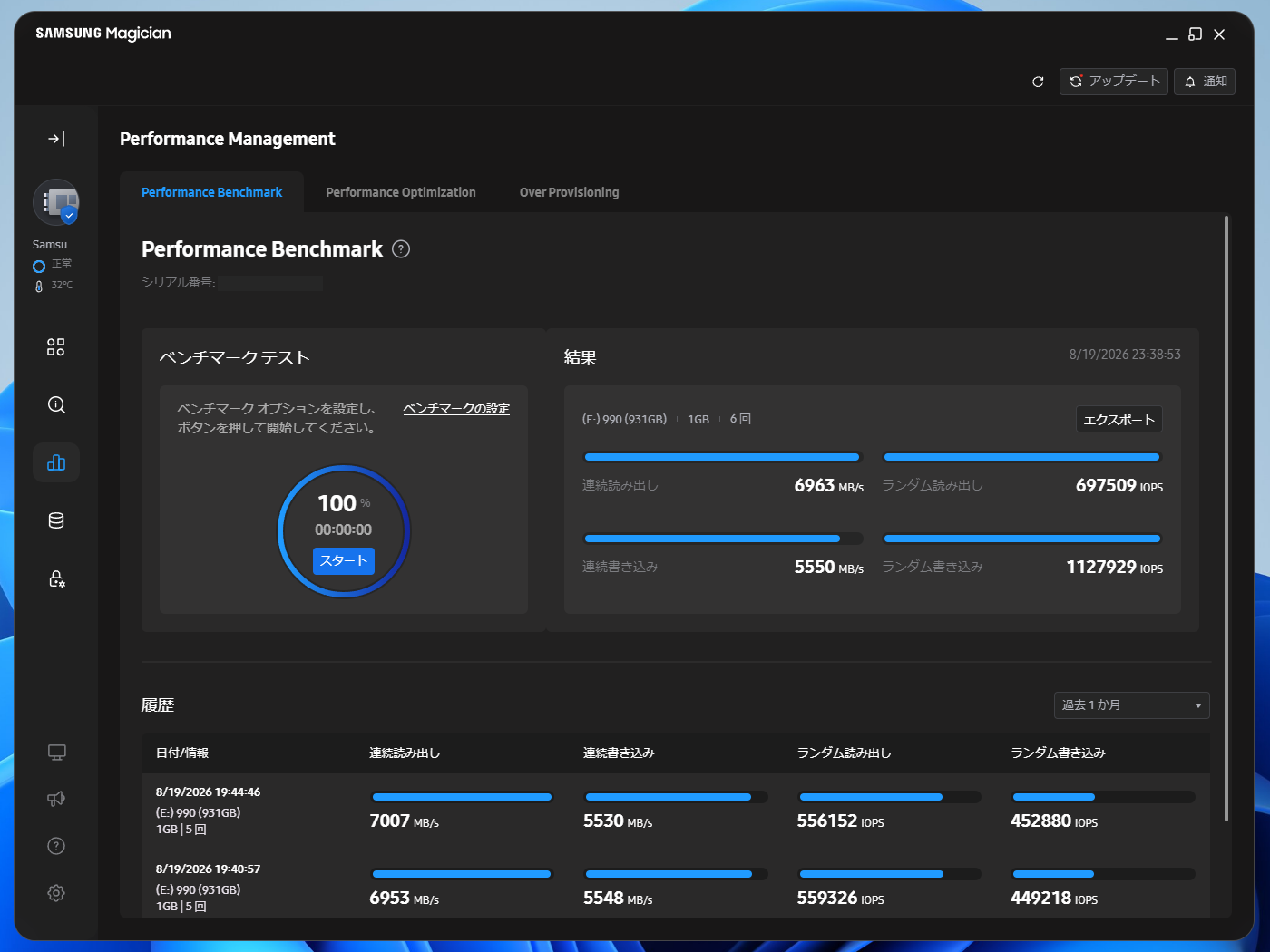Screen dimensions: 1270x952
Task: Switch to the Performance Optimization tab
Action: [x=401, y=192]
